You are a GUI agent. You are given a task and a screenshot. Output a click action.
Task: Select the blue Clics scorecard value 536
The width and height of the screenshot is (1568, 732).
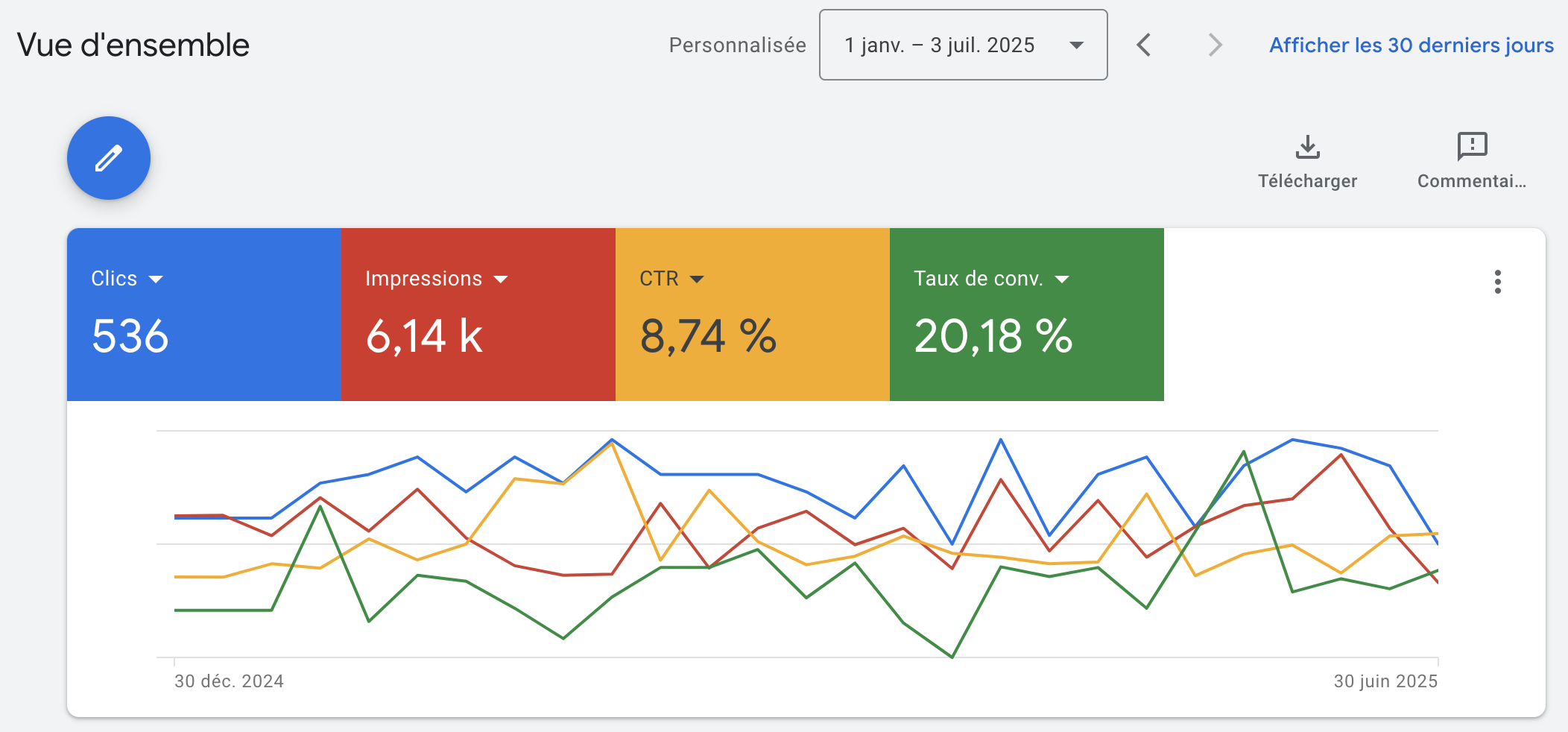pos(130,336)
